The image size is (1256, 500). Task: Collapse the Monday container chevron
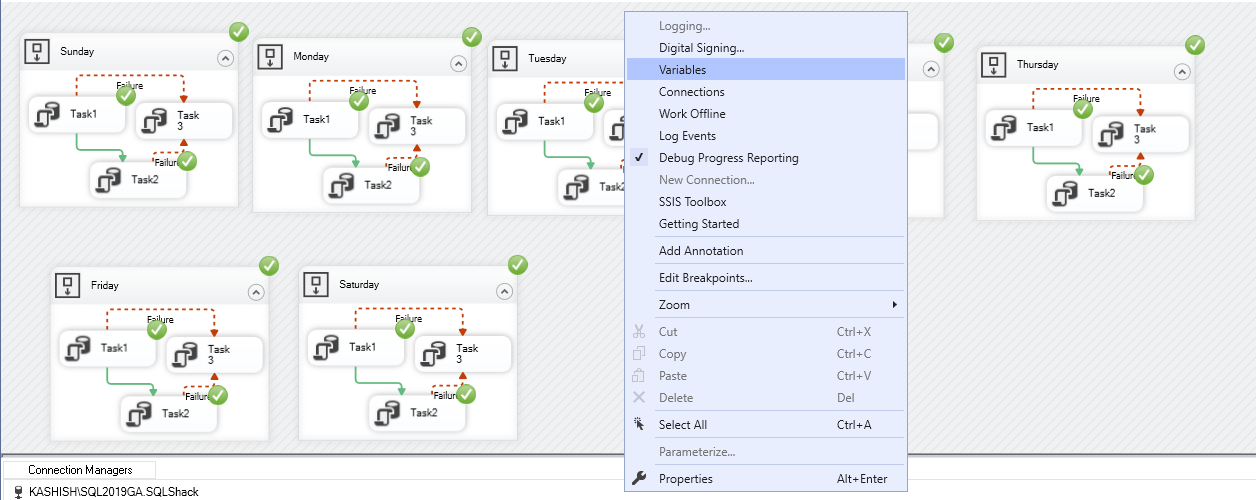tap(458, 64)
